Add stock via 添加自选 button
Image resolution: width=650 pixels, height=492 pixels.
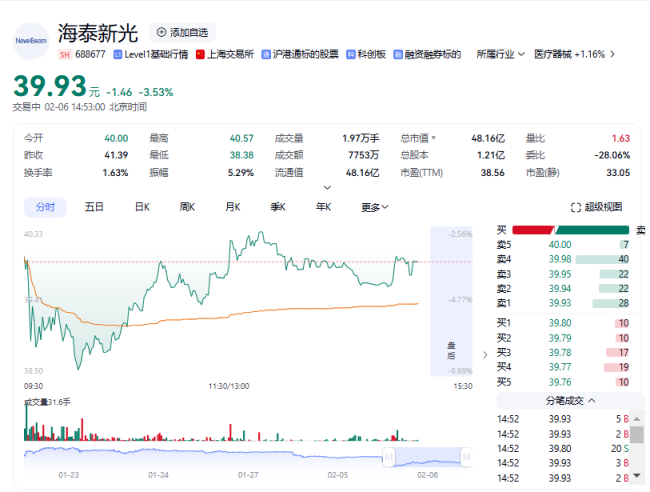coord(182,32)
